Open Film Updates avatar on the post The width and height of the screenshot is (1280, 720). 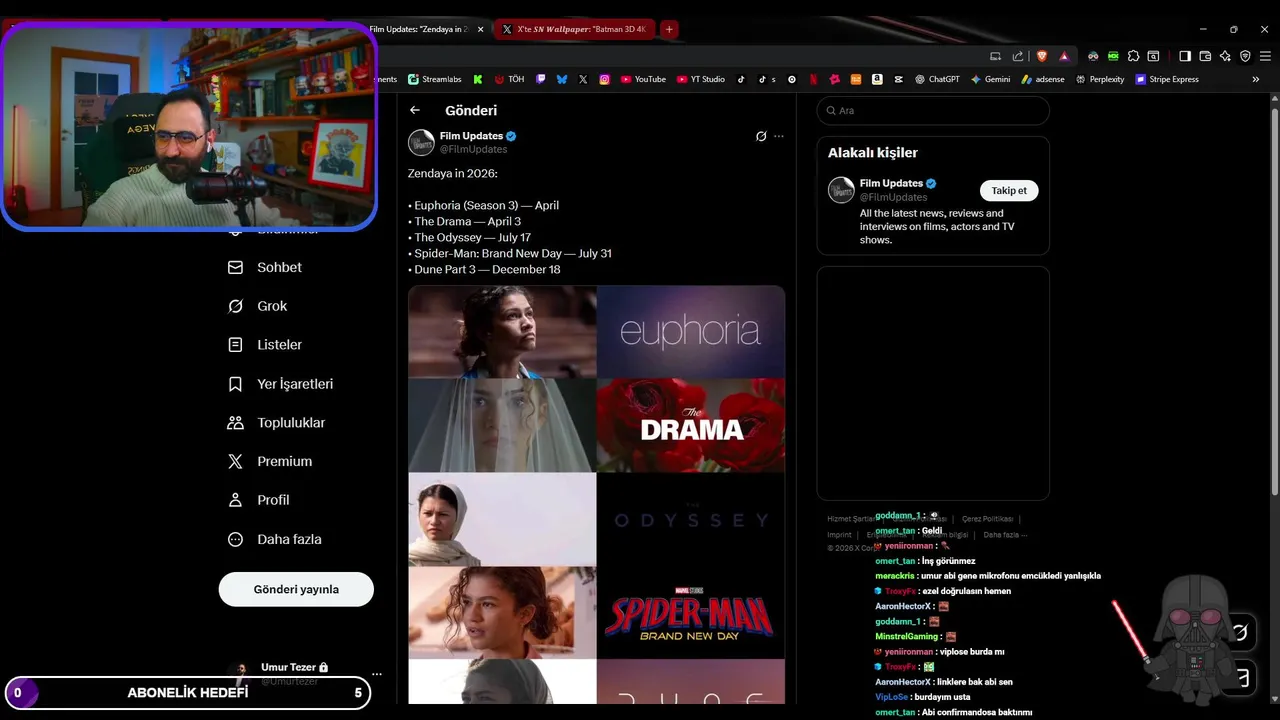click(421, 142)
